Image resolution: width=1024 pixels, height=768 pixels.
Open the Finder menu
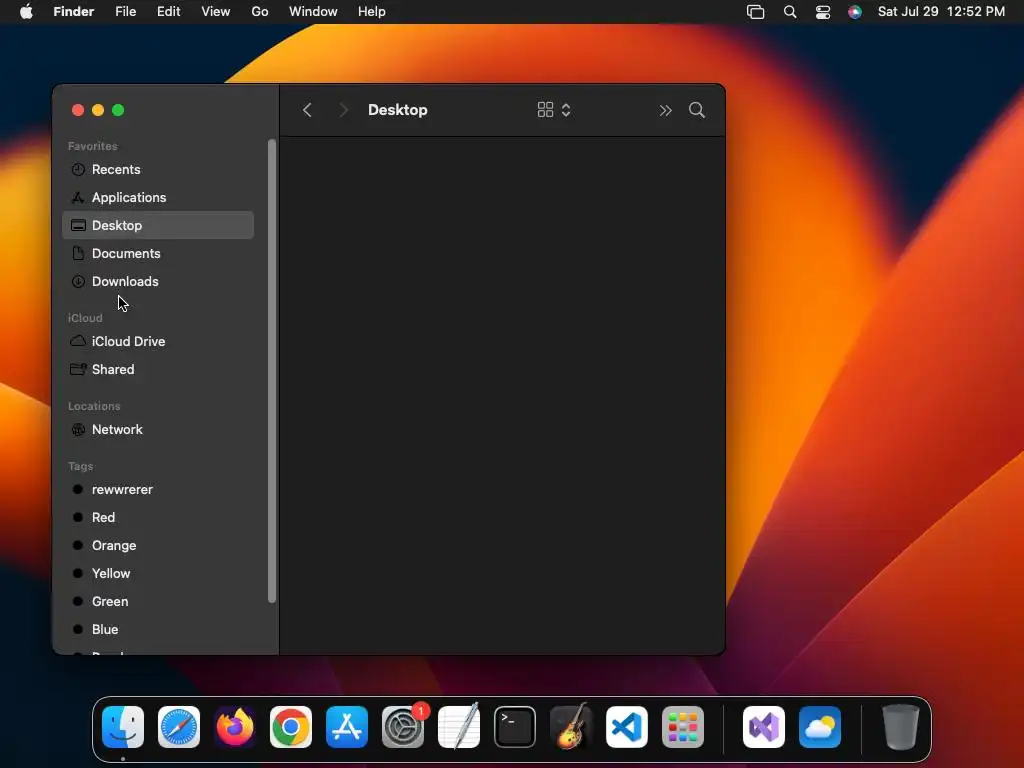coord(74,12)
